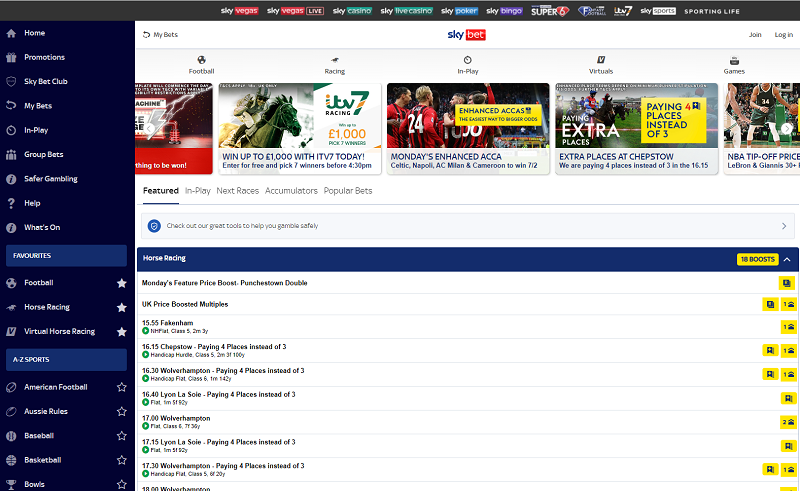Show previous promotional banner with left arrow

[x=148, y=129]
